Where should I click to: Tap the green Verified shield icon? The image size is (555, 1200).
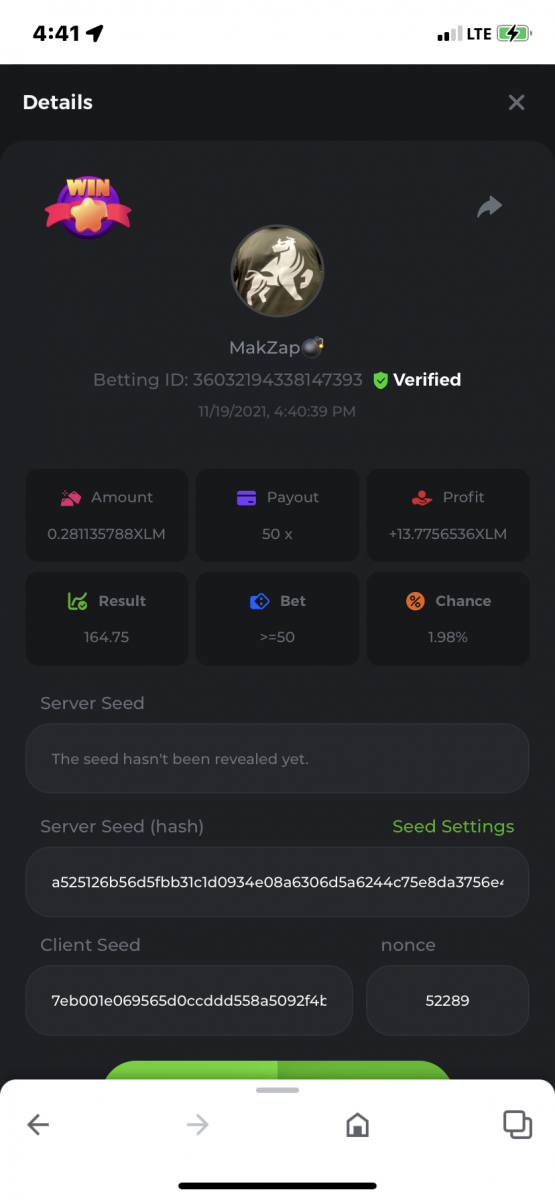(380, 380)
